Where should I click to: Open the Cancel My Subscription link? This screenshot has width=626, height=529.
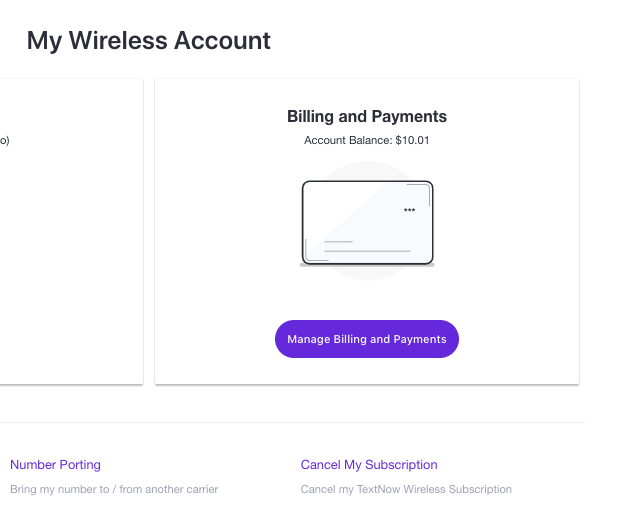click(x=369, y=465)
